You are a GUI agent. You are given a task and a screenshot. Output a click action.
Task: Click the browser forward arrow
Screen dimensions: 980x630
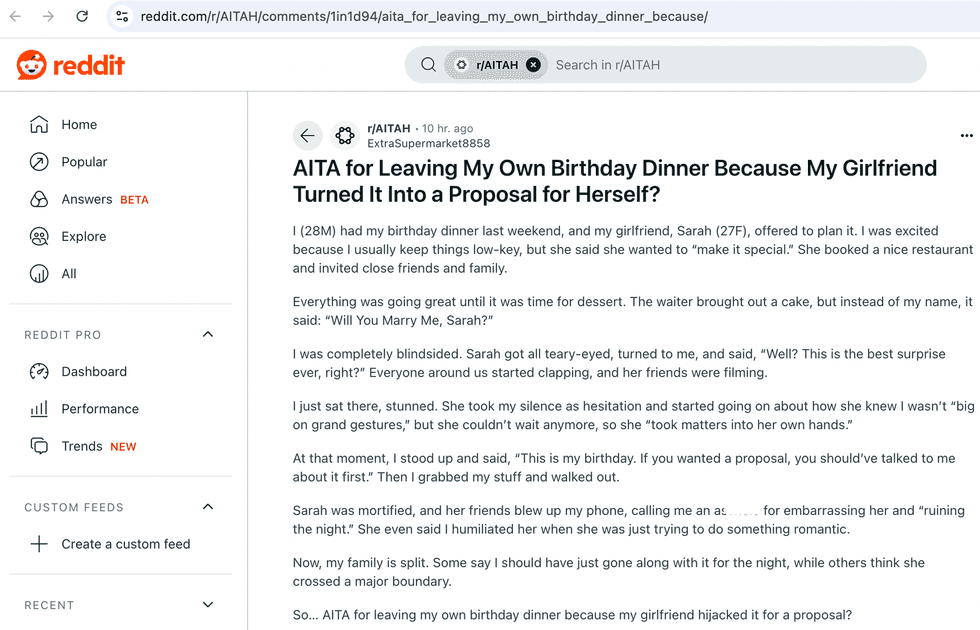[48, 16]
